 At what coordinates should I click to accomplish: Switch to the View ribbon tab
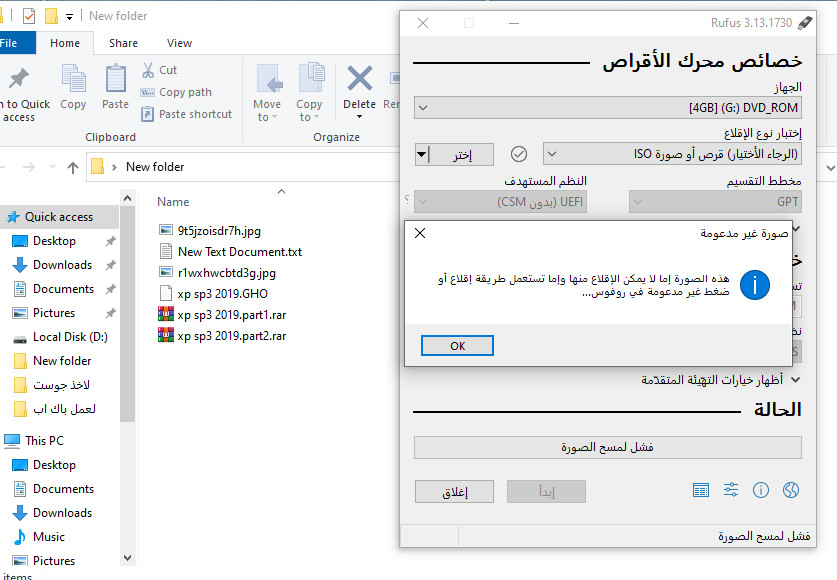coord(179,43)
